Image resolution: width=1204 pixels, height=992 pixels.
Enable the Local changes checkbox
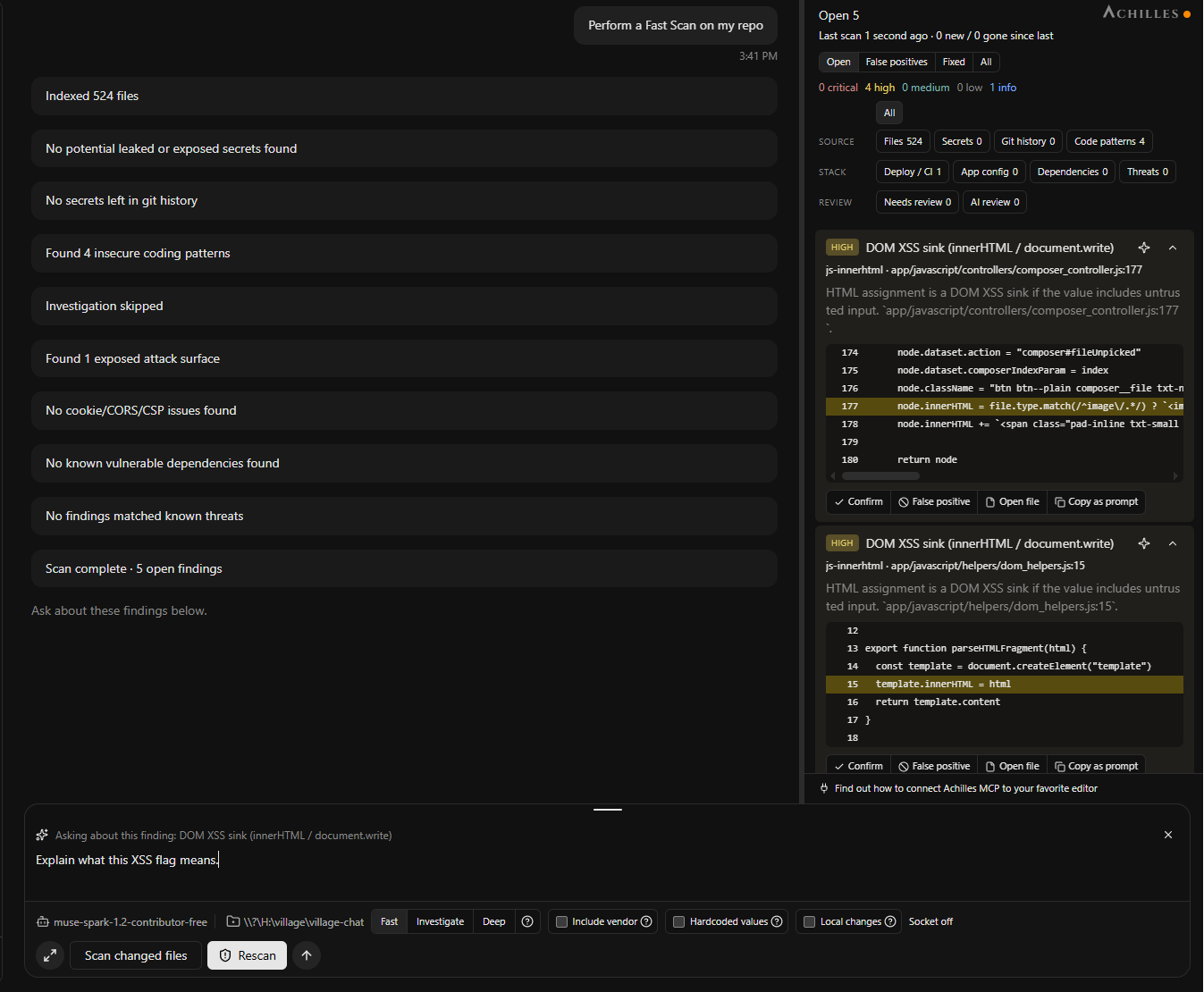[810, 921]
